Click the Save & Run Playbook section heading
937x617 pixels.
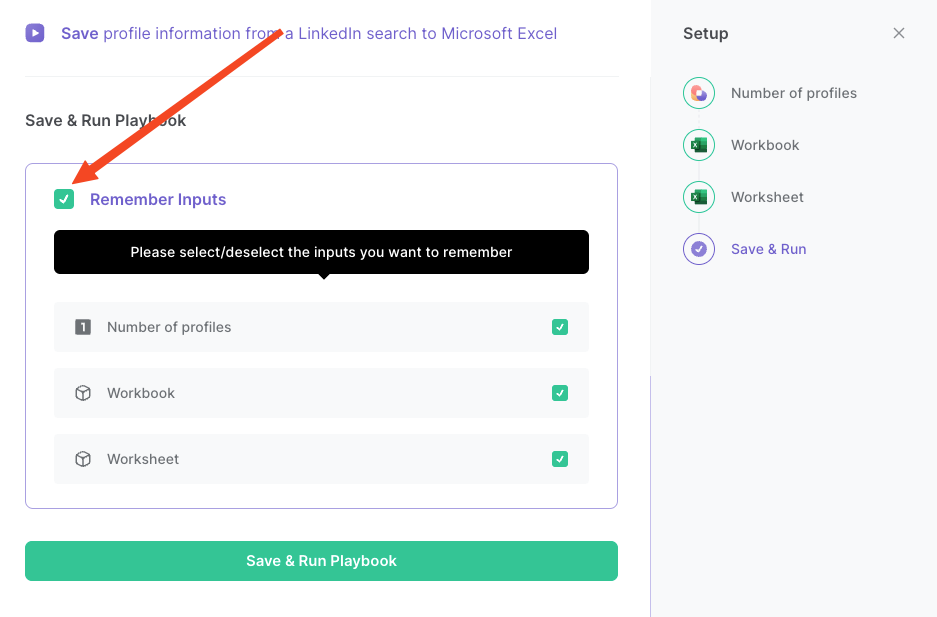106,121
